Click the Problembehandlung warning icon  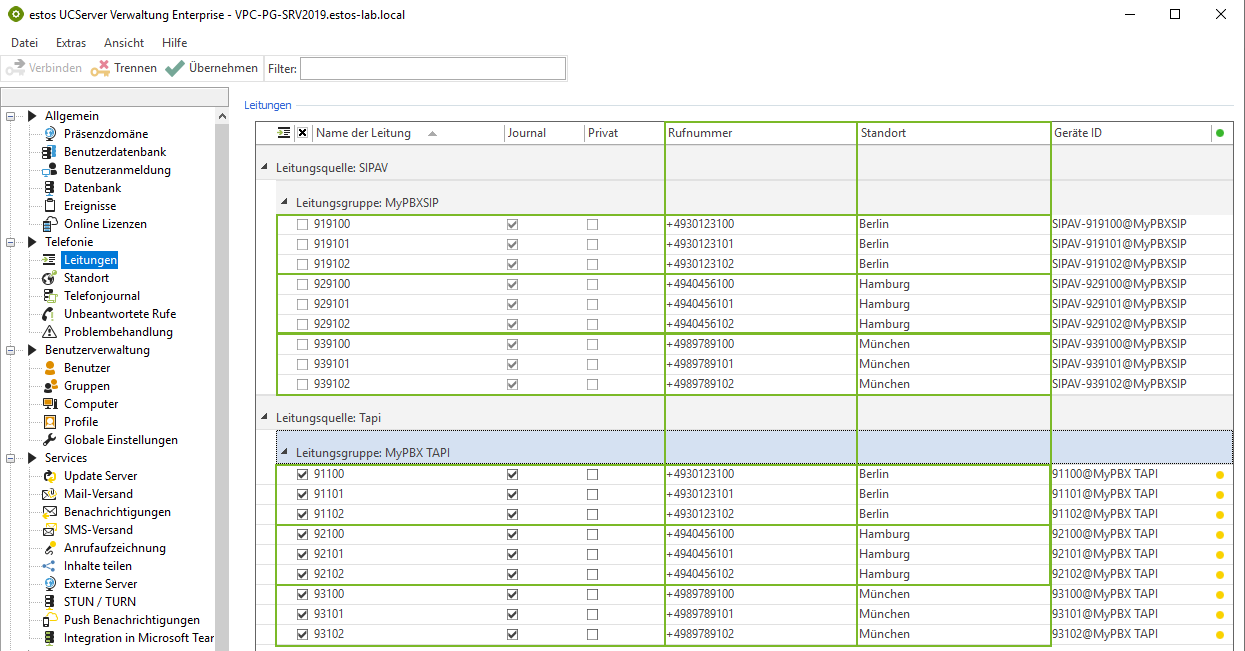point(49,332)
